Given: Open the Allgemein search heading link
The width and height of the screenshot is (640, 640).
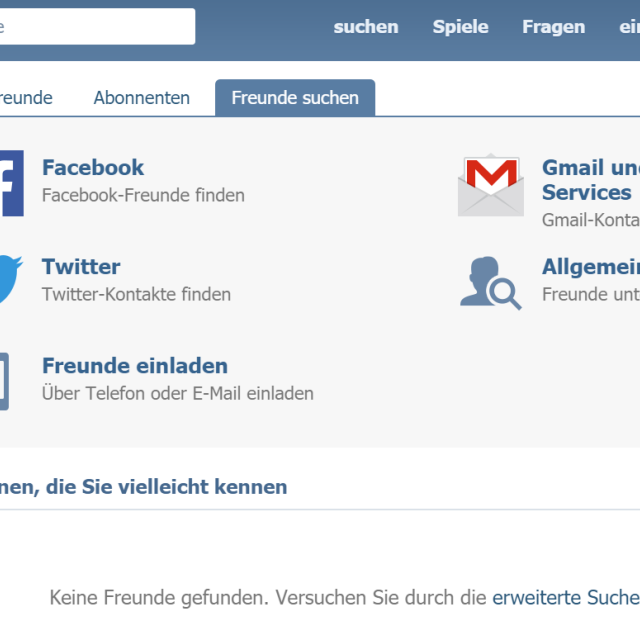Looking at the screenshot, I should click(x=590, y=267).
